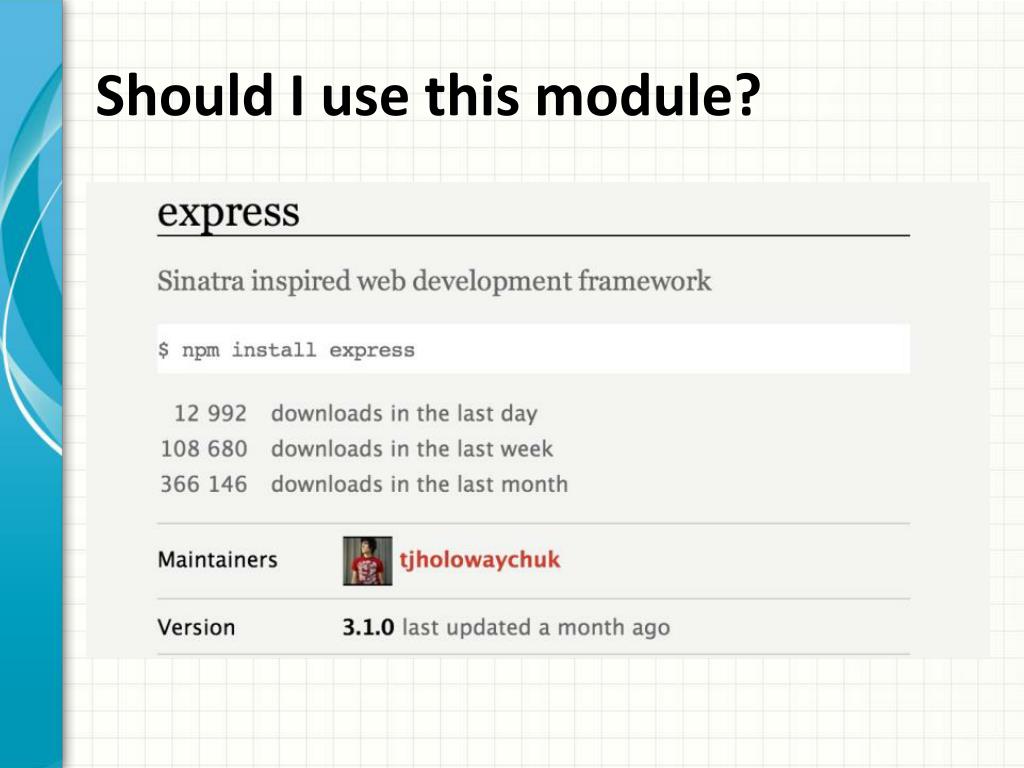Click the express package title
The width and height of the screenshot is (1024, 768).
[x=229, y=213]
